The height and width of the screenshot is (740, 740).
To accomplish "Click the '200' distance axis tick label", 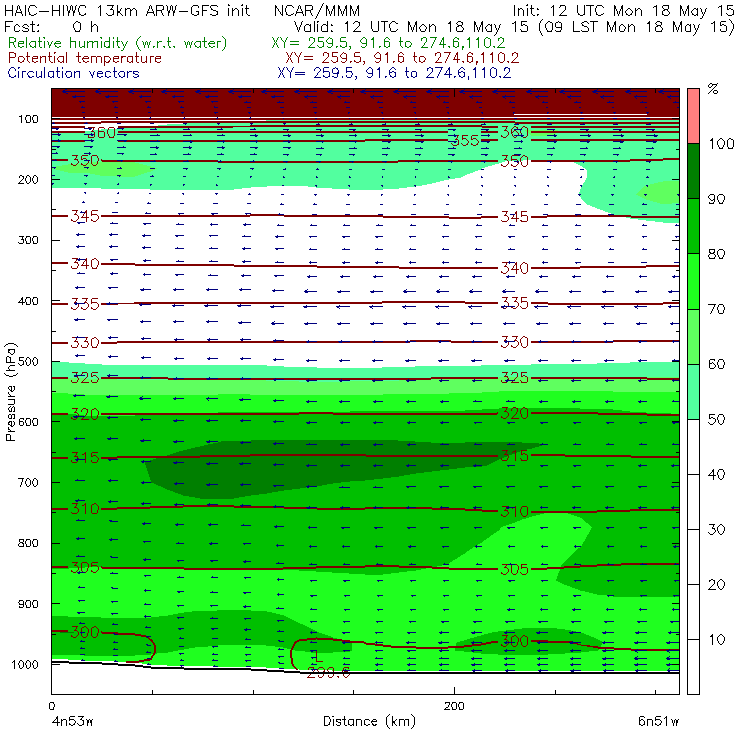I will click(454, 706).
